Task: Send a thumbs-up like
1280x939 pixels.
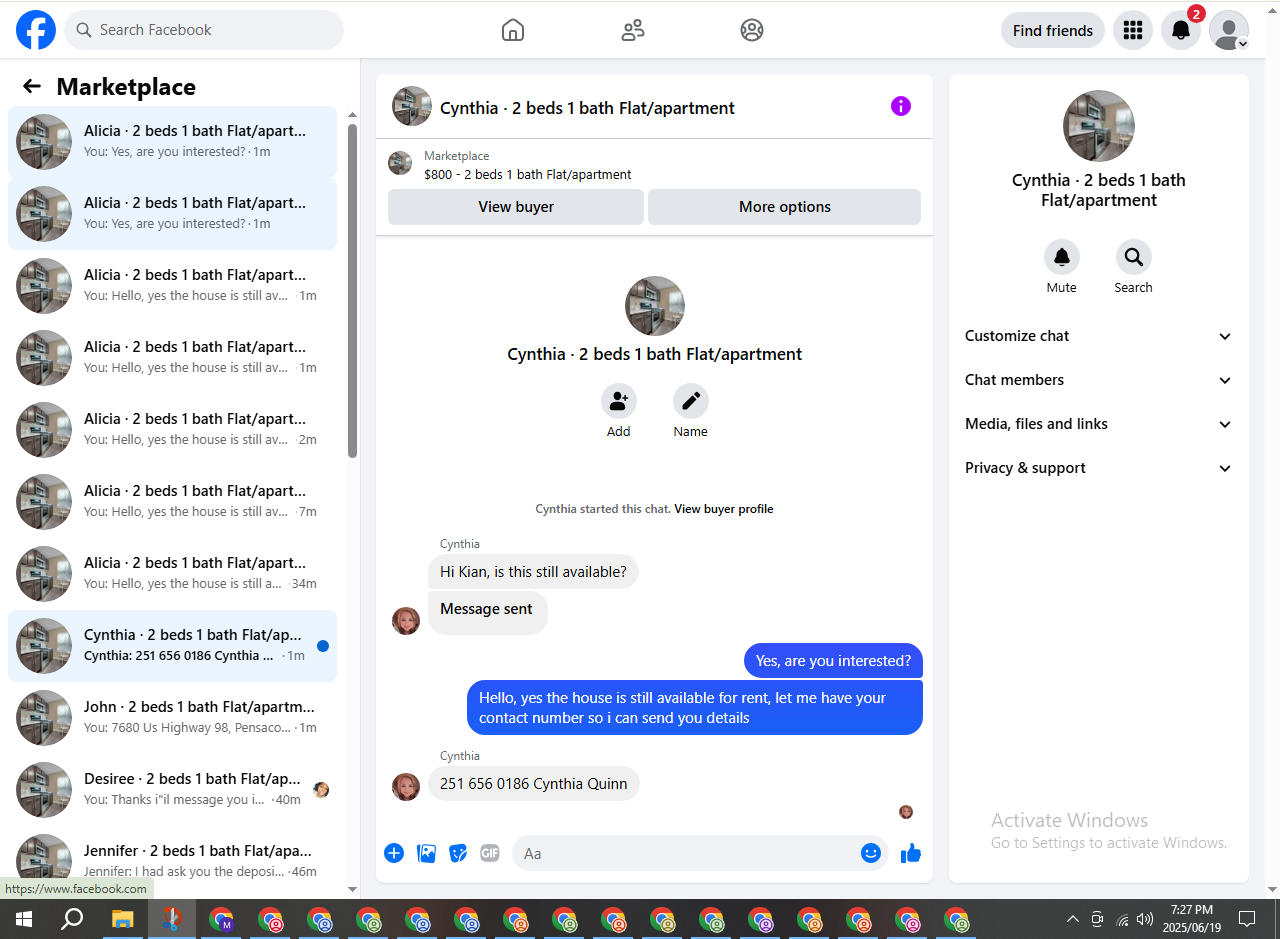Action: pos(911,853)
